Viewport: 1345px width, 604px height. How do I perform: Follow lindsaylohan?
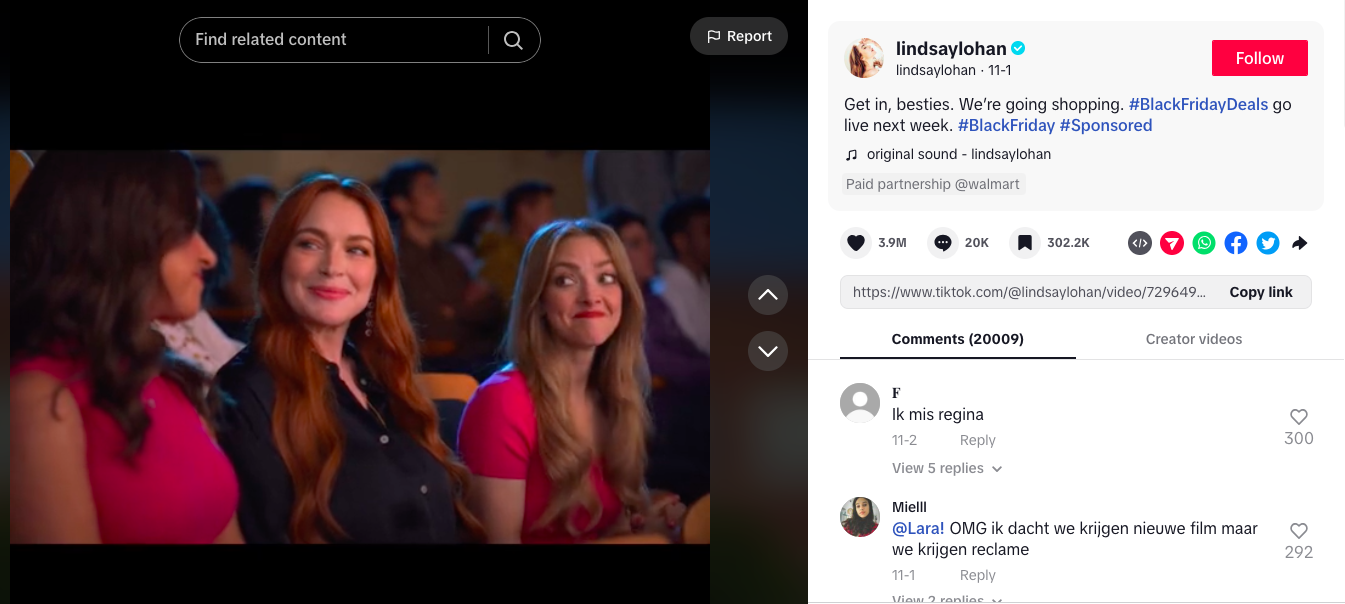click(1259, 58)
